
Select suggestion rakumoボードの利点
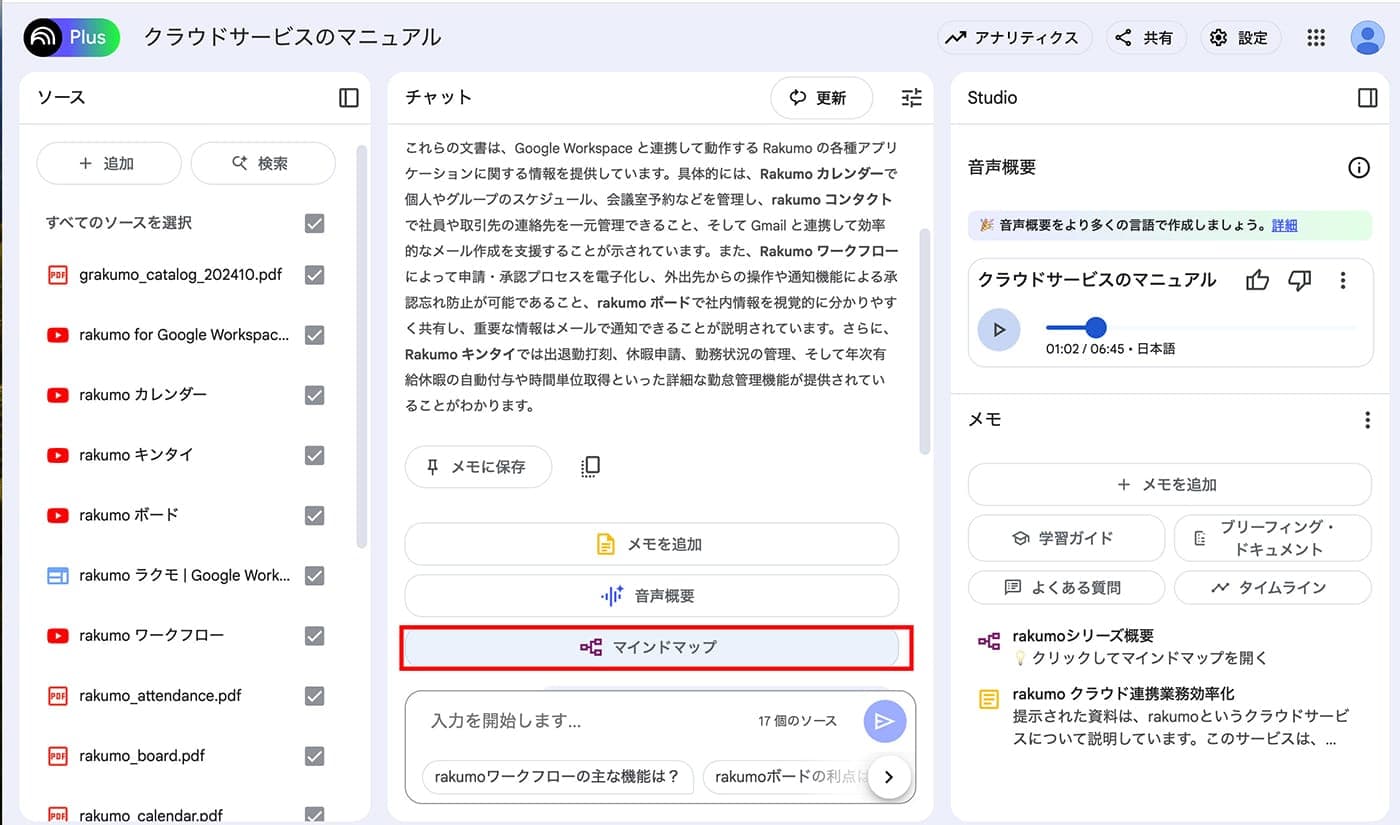pyautogui.click(x=786, y=777)
